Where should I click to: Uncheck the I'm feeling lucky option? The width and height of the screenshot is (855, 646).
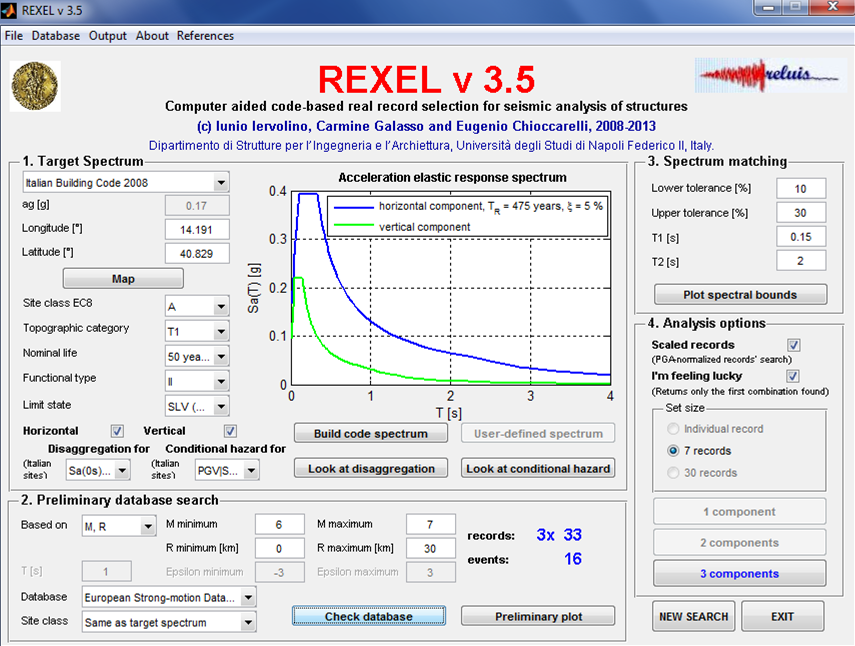pos(793,376)
